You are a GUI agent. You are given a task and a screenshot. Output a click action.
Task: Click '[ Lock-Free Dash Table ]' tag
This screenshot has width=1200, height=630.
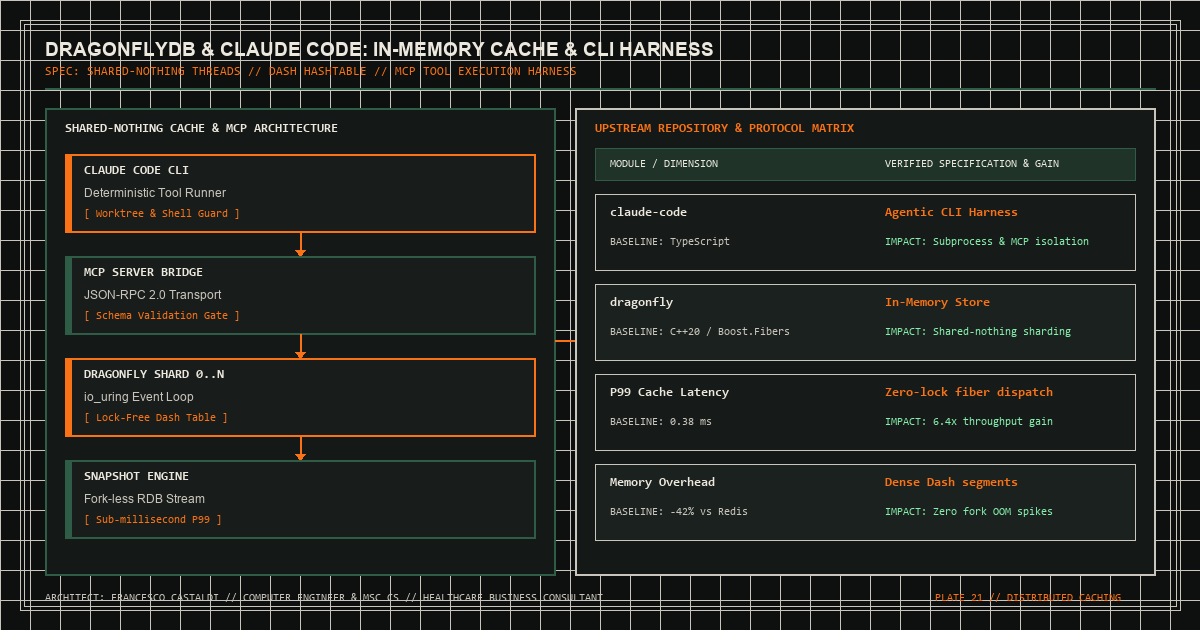(x=156, y=418)
